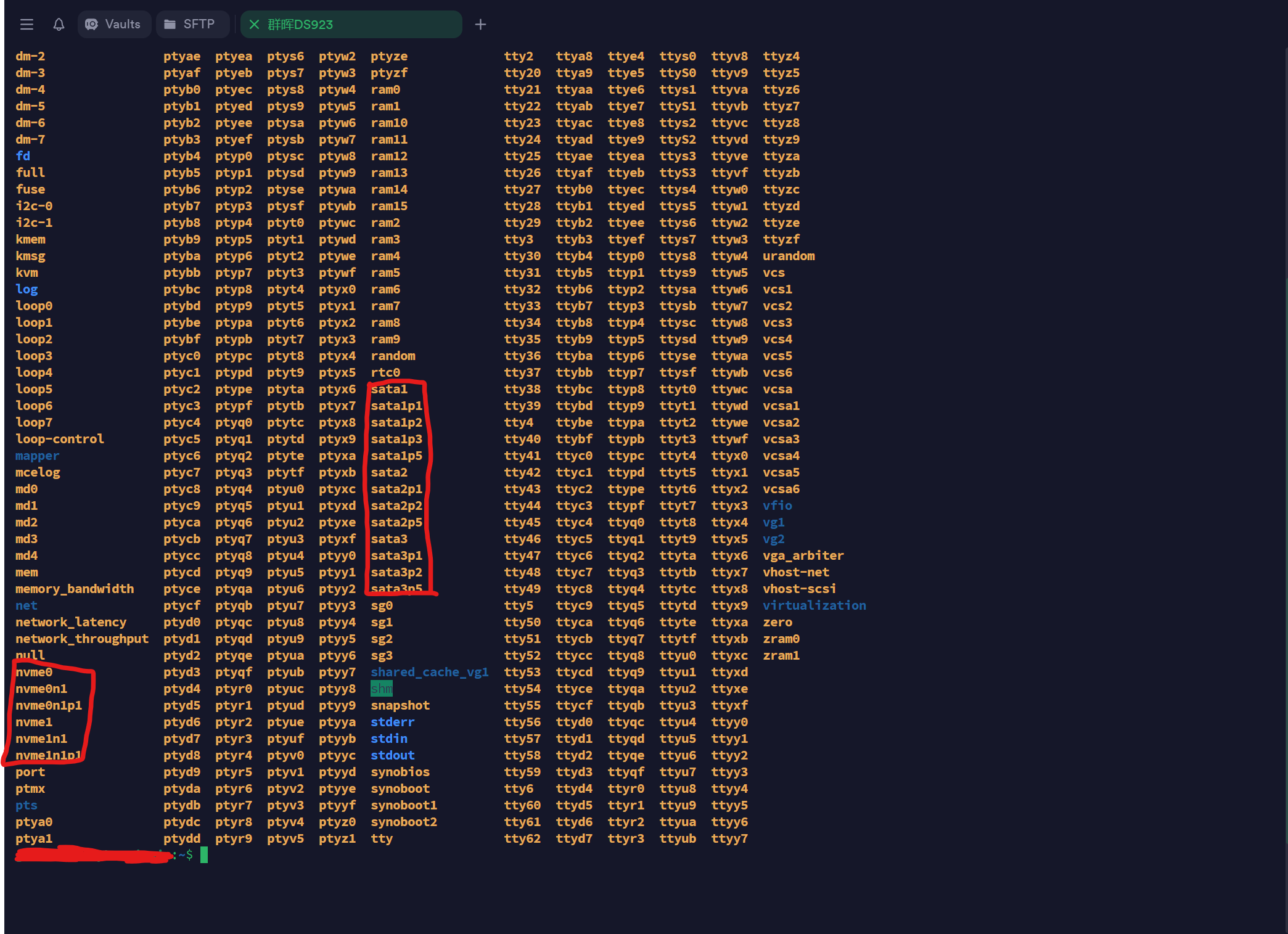
Task: Click the Vaults safe icon
Action: coord(92,25)
